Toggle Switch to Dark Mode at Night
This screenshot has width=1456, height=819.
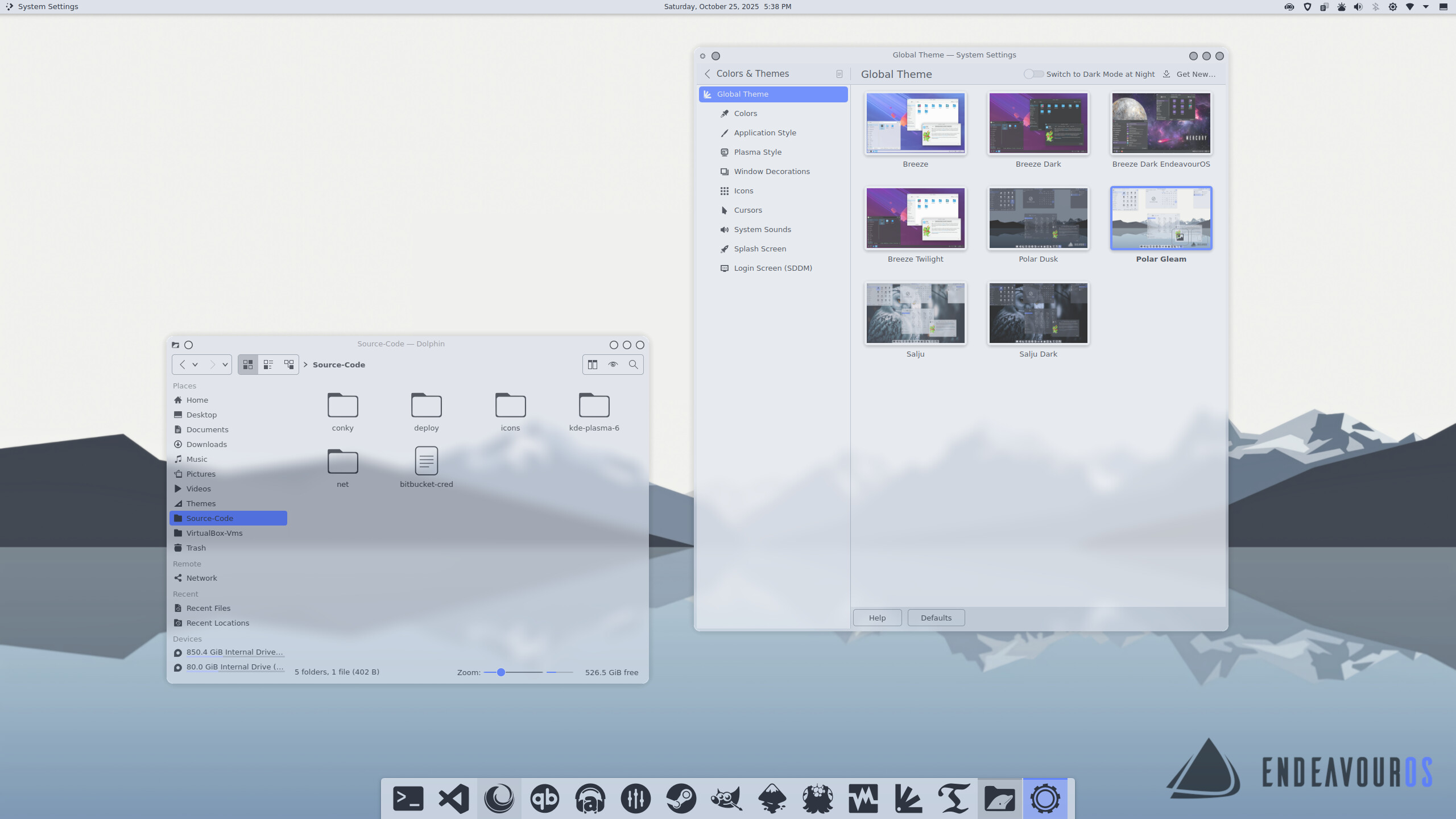click(x=1033, y=74)
